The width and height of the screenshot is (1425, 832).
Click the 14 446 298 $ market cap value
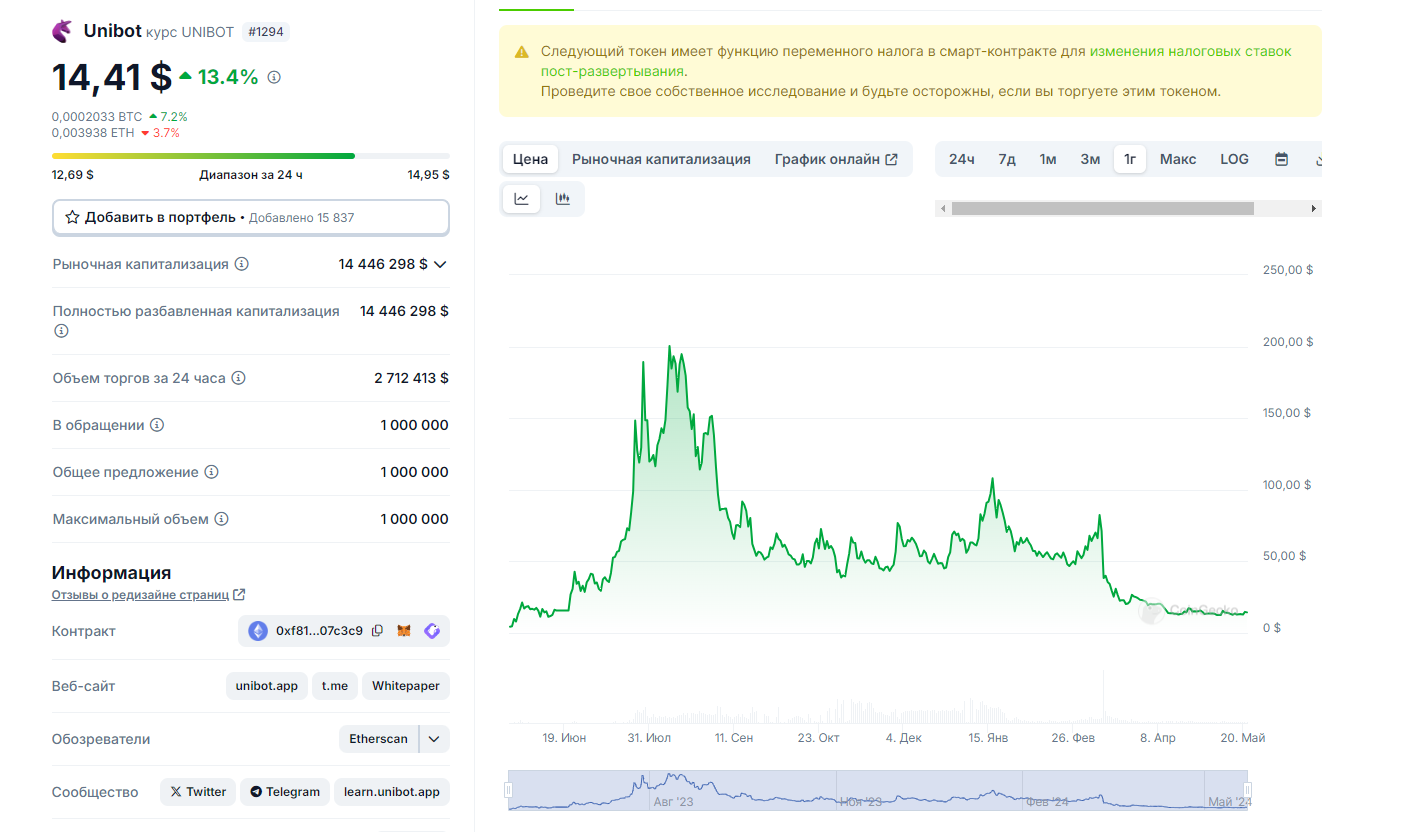383,264
